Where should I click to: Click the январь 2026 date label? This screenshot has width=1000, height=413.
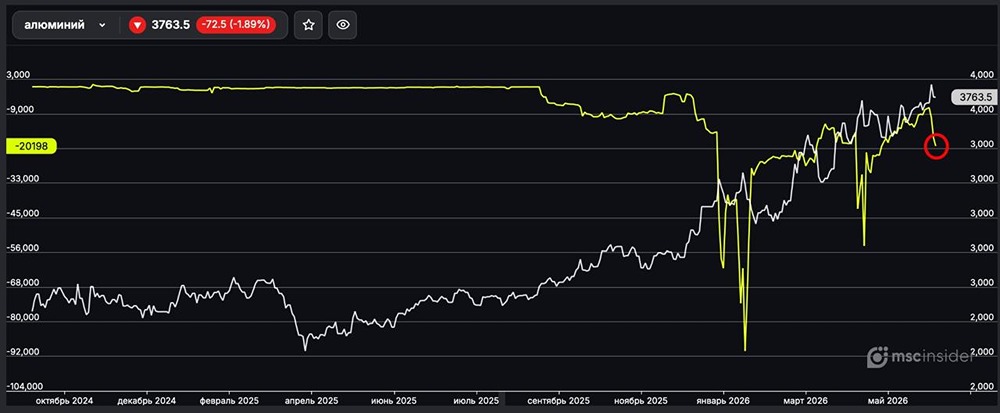point(724,401)
